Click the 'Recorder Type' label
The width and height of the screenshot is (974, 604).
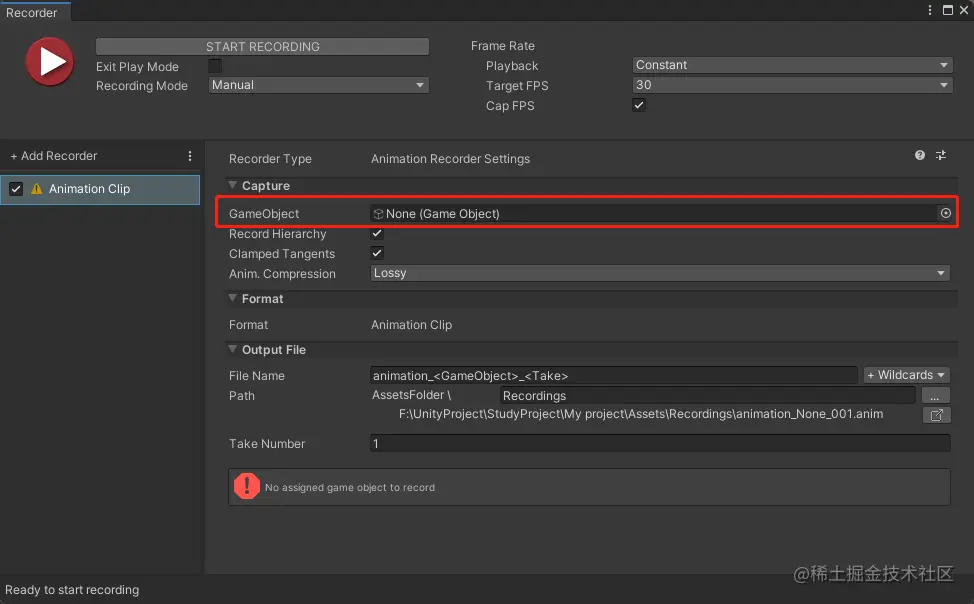[x=270, y=159]
